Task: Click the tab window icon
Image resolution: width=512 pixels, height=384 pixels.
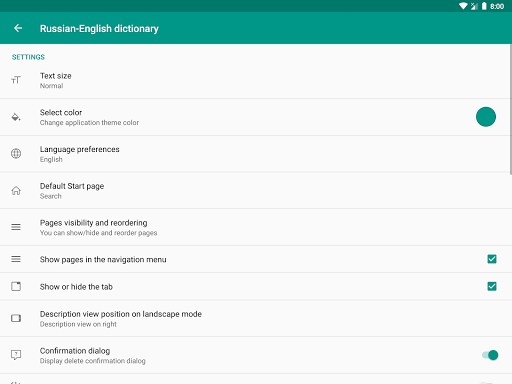Action: tap(16, 286)
